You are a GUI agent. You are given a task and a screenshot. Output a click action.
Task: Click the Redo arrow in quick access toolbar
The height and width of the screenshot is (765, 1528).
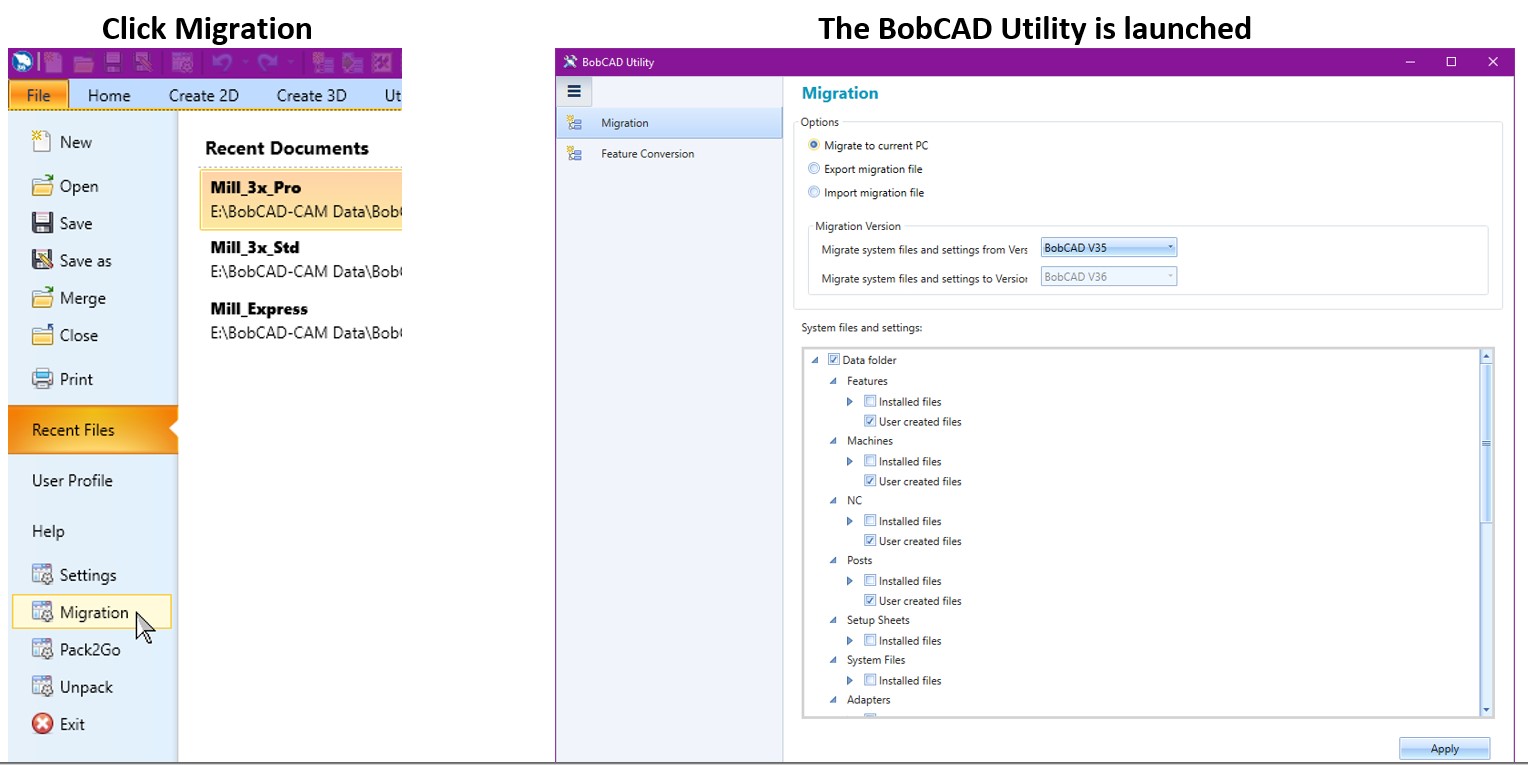(x=266, y=62)
